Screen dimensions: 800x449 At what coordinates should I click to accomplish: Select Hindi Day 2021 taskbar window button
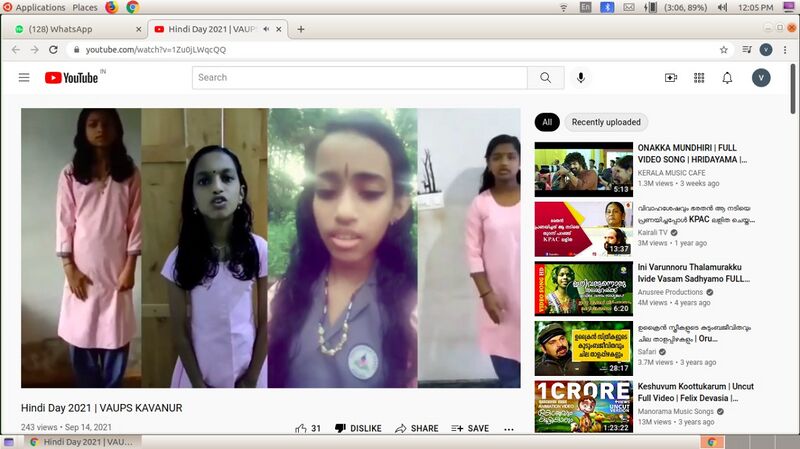[82, 442]
